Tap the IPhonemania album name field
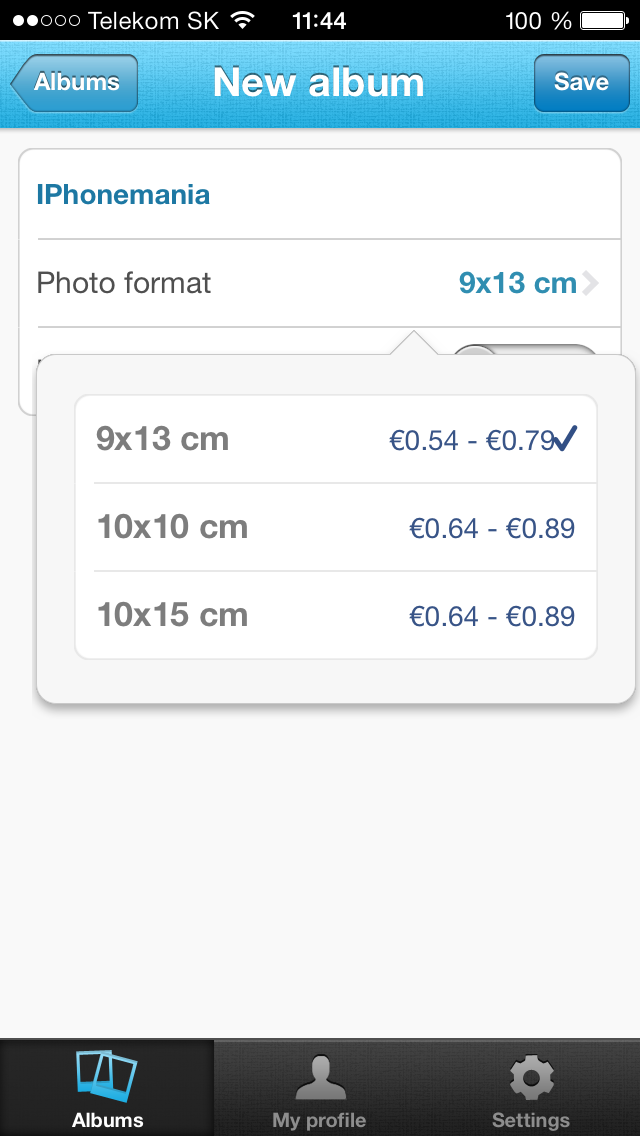The image size is (640, 1136). [x=123, y=194]
